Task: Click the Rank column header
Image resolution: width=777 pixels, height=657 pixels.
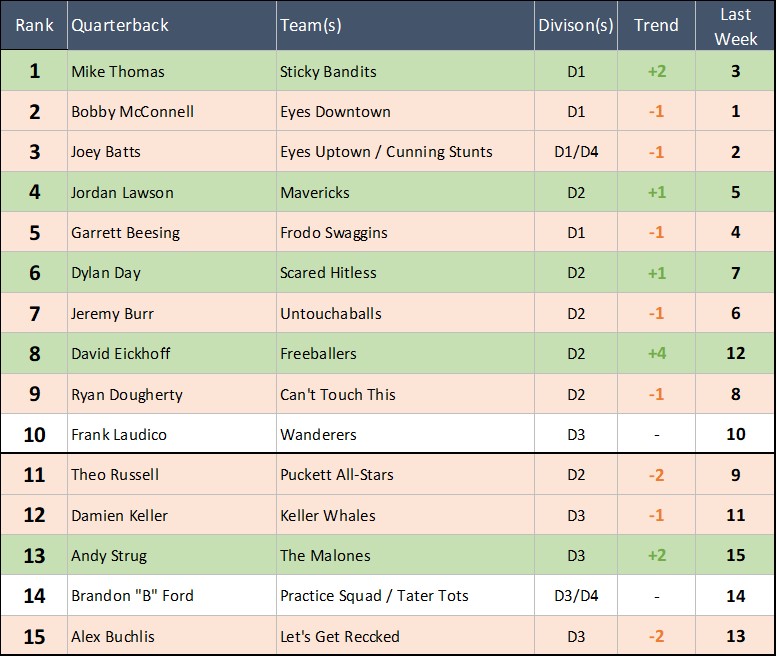Action: (x=34, y=25)
